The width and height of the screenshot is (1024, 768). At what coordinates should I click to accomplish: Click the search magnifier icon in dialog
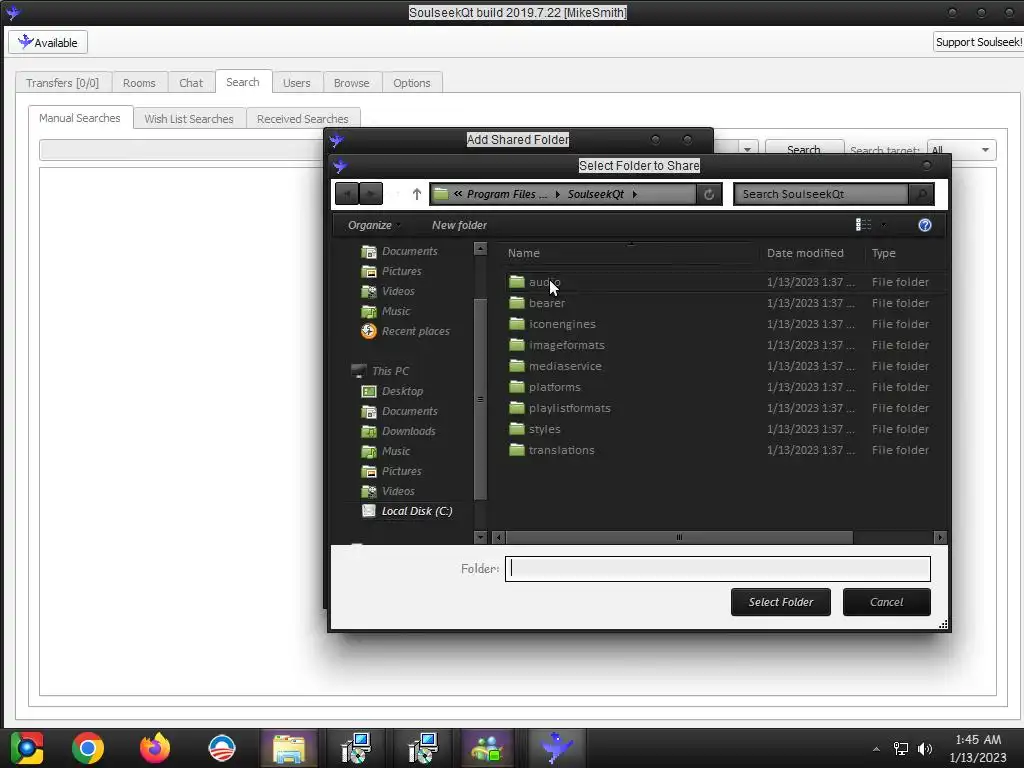click(x=921, y=194)
